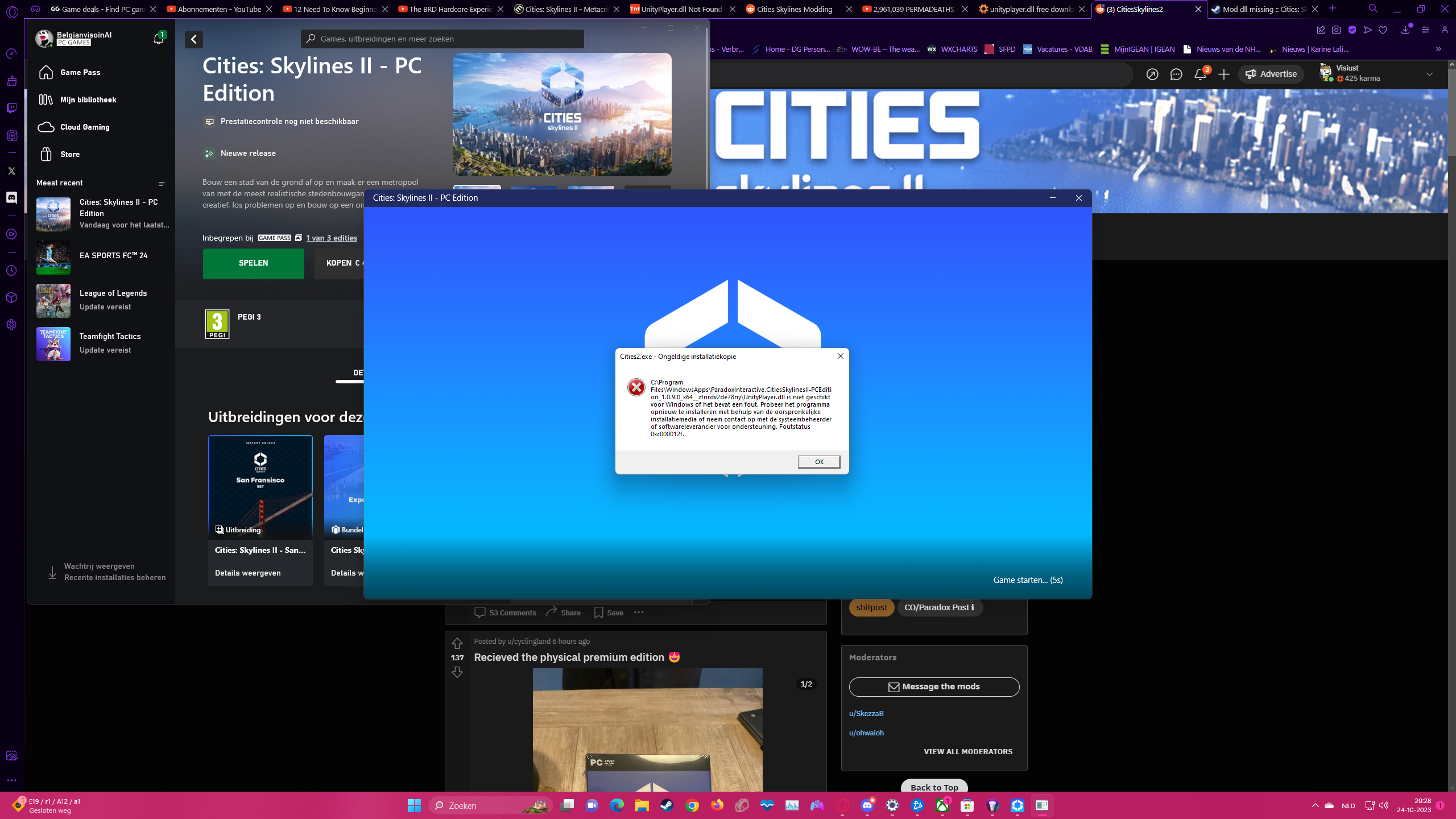
Task: Click OK in the Cities2.exe error dialog
Action: [x=818, y=461]
